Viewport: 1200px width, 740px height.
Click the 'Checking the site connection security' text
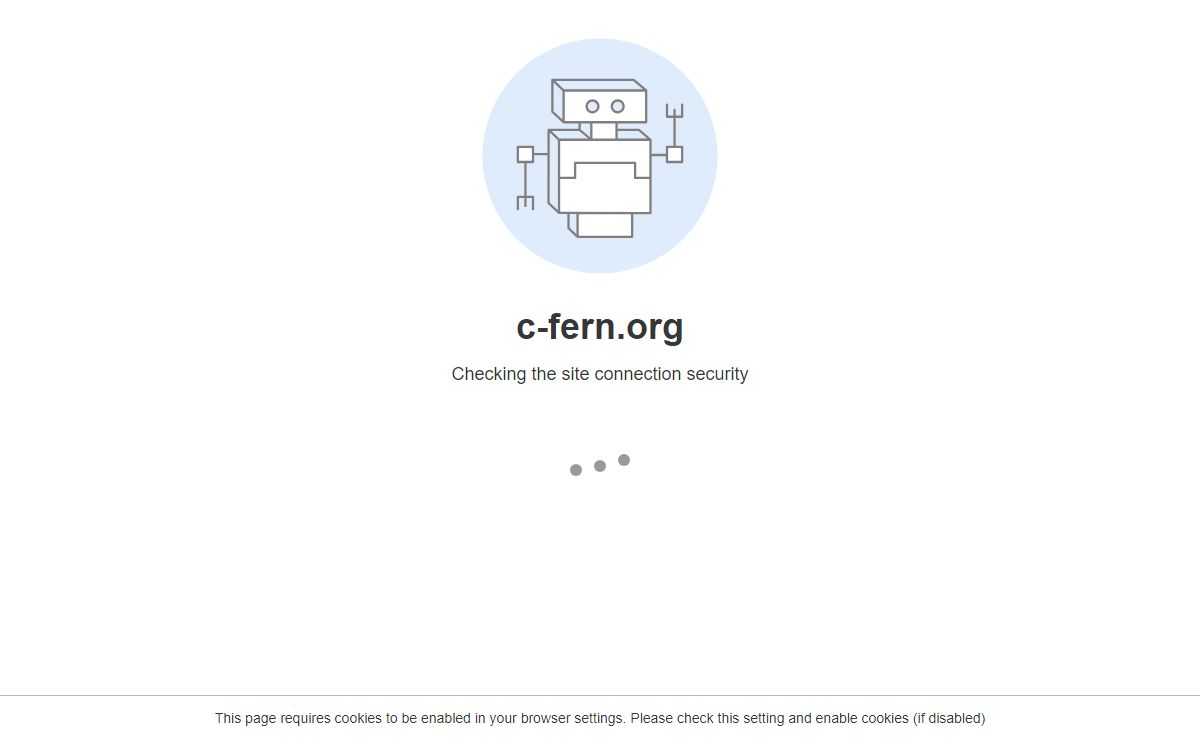pos(600,374)
